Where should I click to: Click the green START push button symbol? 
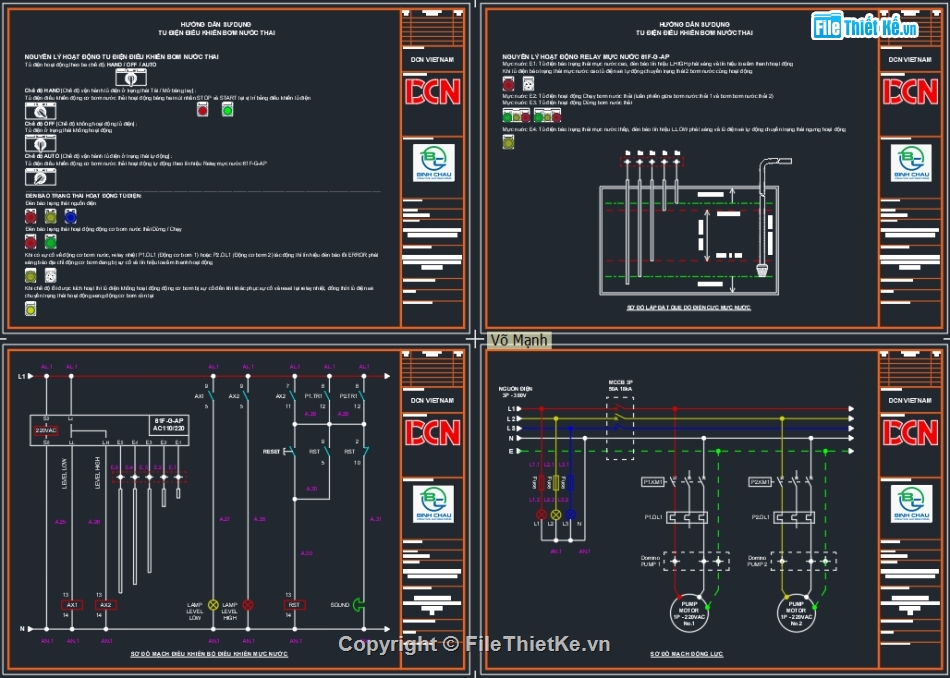pos(227,110)
